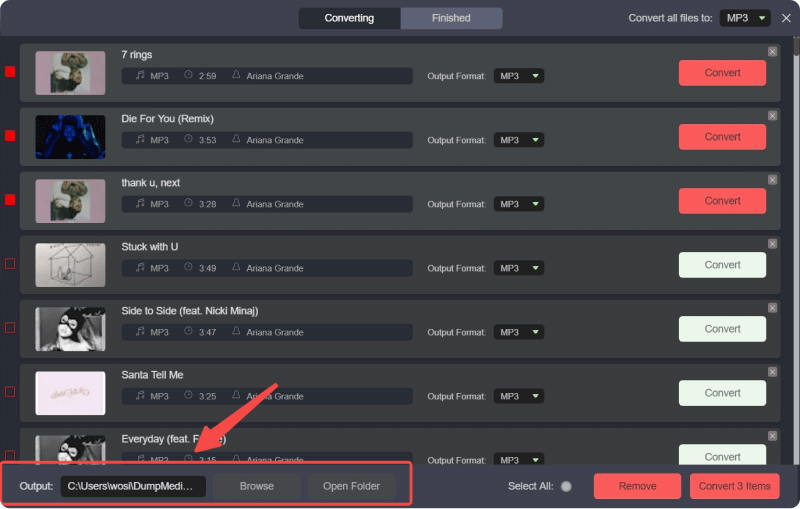Switch to the Converting tab
The width and height of the screenshot is (800, 509).
tap(349, 18)
